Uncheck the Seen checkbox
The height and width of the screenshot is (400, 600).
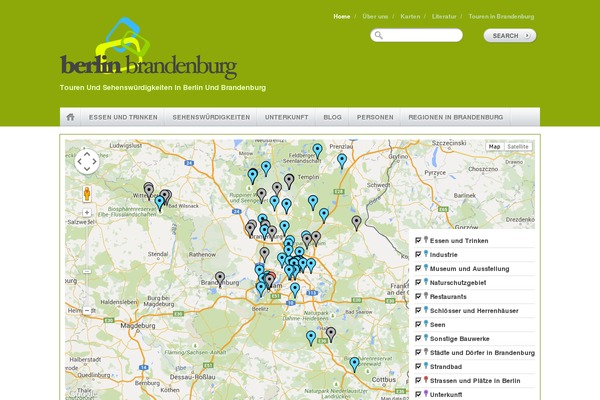point(418,325)
